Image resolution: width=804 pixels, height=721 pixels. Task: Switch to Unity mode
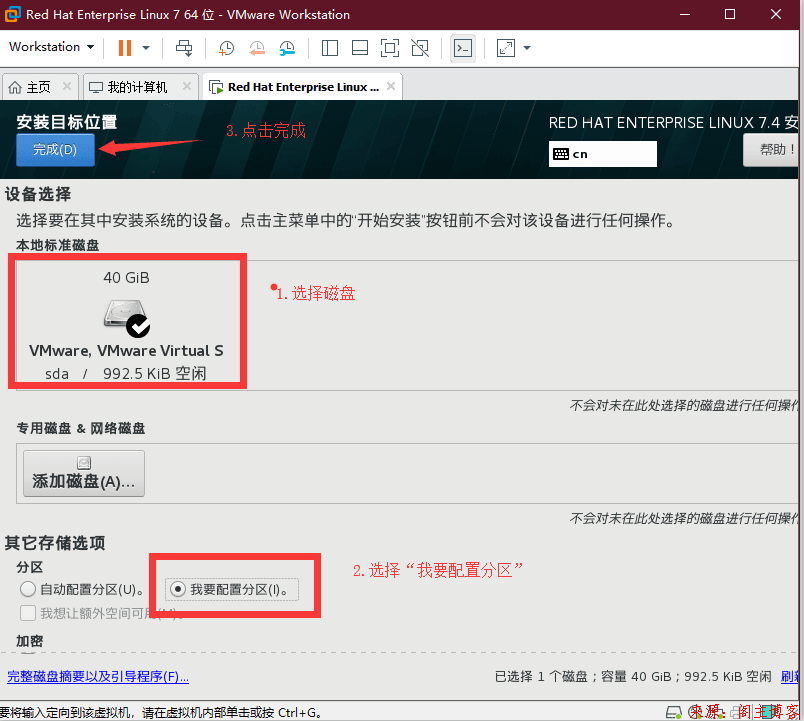(420, 48)
